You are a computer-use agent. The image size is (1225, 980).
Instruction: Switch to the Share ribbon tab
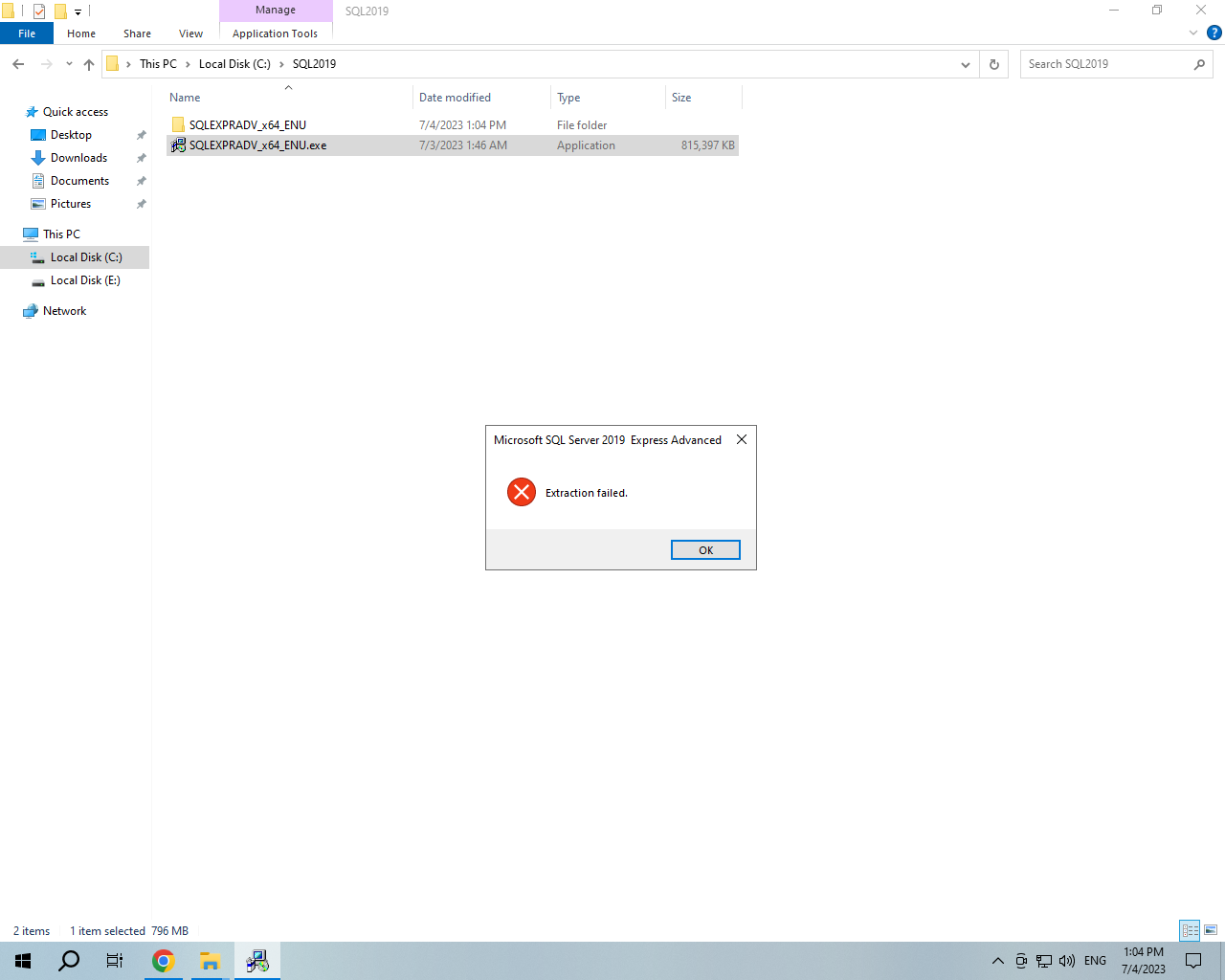point(137,33)
